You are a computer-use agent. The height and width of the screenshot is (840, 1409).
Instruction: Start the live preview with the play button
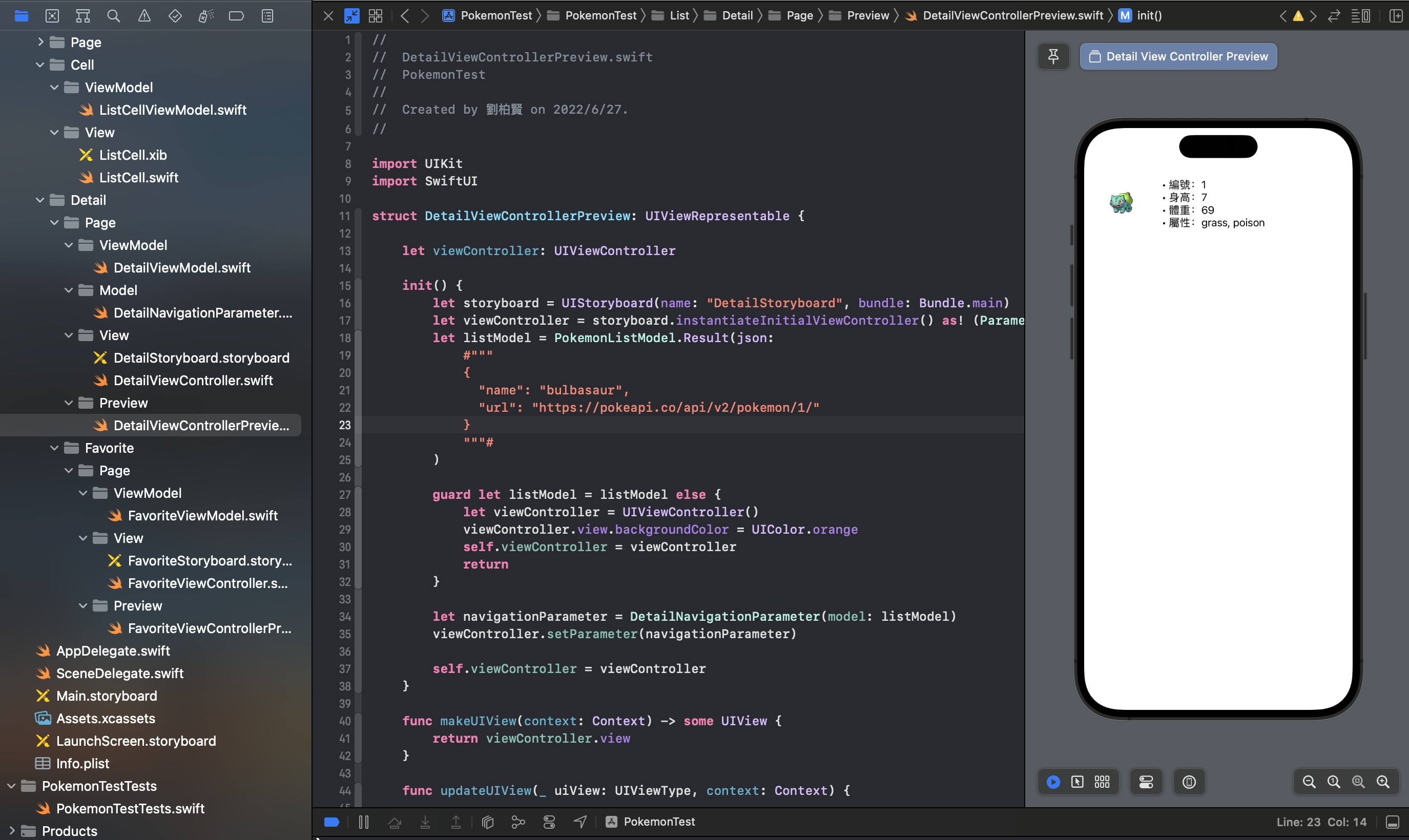click(1053, 782)
